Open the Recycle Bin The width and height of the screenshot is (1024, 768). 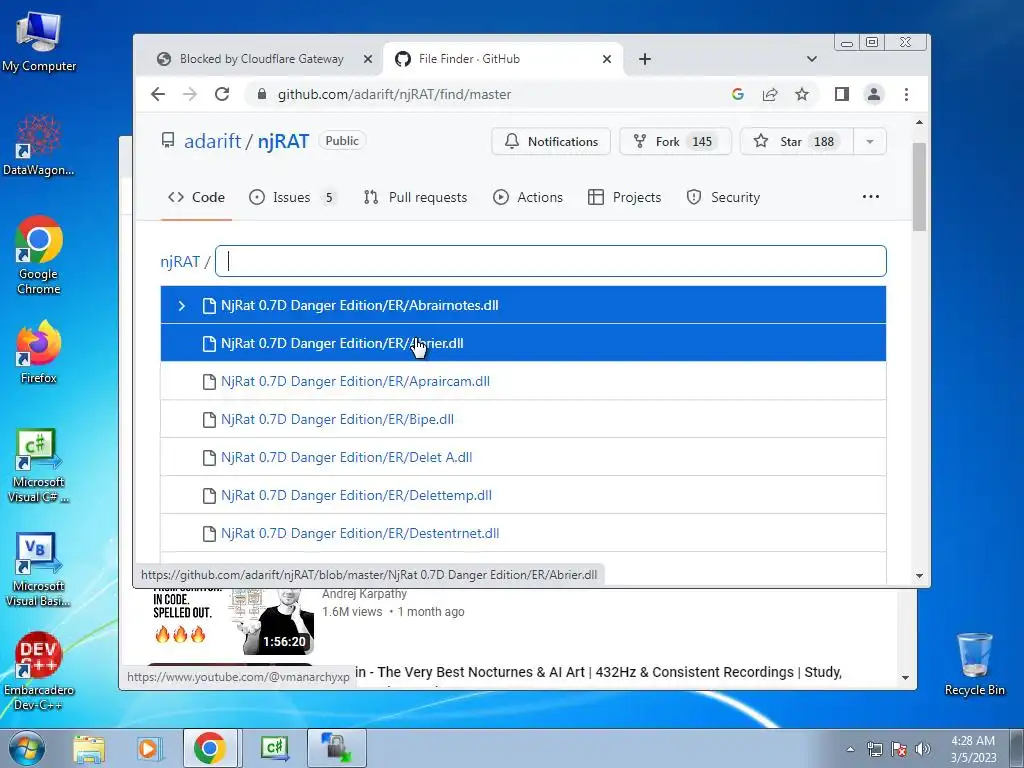(974, 664)
